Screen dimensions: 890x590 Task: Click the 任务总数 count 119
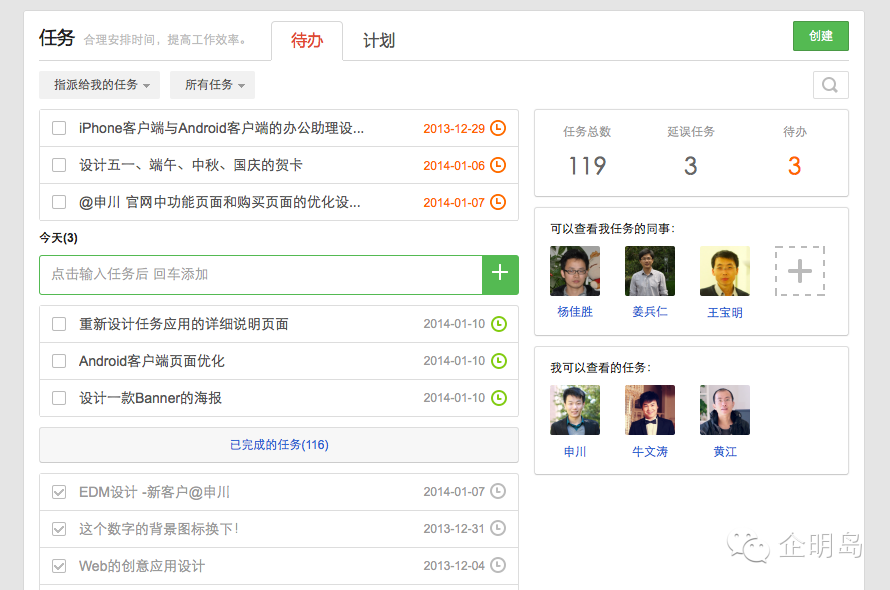[587, 166]
